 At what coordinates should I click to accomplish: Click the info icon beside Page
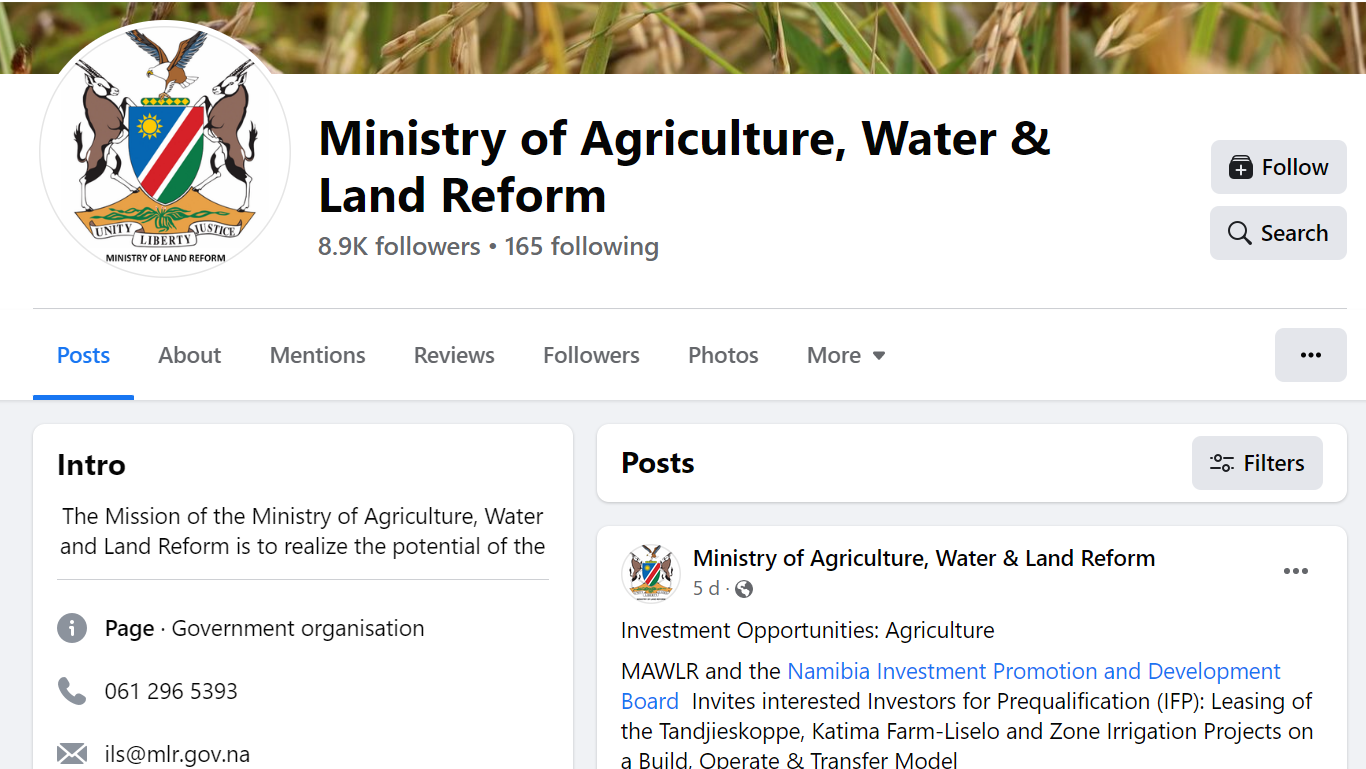coord(72,628)
